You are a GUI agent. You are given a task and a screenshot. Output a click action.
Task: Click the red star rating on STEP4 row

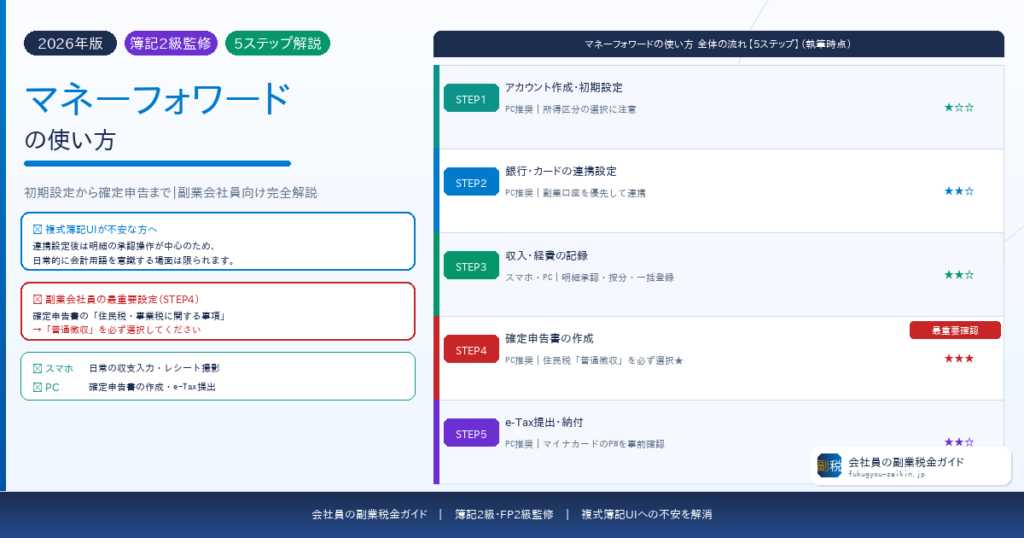click(959, 358)
